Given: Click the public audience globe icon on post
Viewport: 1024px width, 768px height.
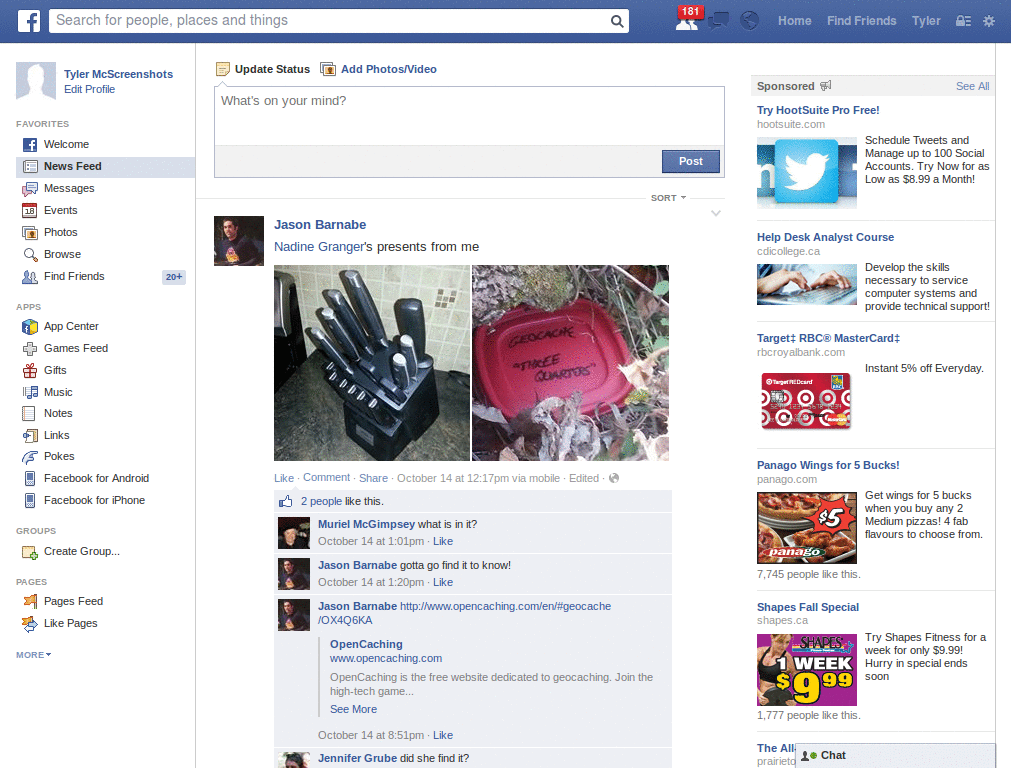Looking at the screenshot, I should pyautogui.click(x=614, y=479).
